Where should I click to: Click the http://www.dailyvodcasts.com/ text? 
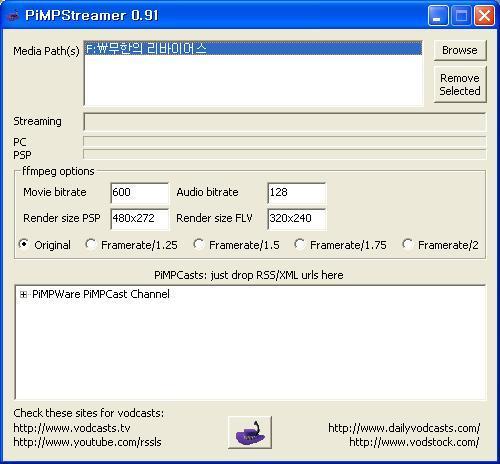coord(404,428)
